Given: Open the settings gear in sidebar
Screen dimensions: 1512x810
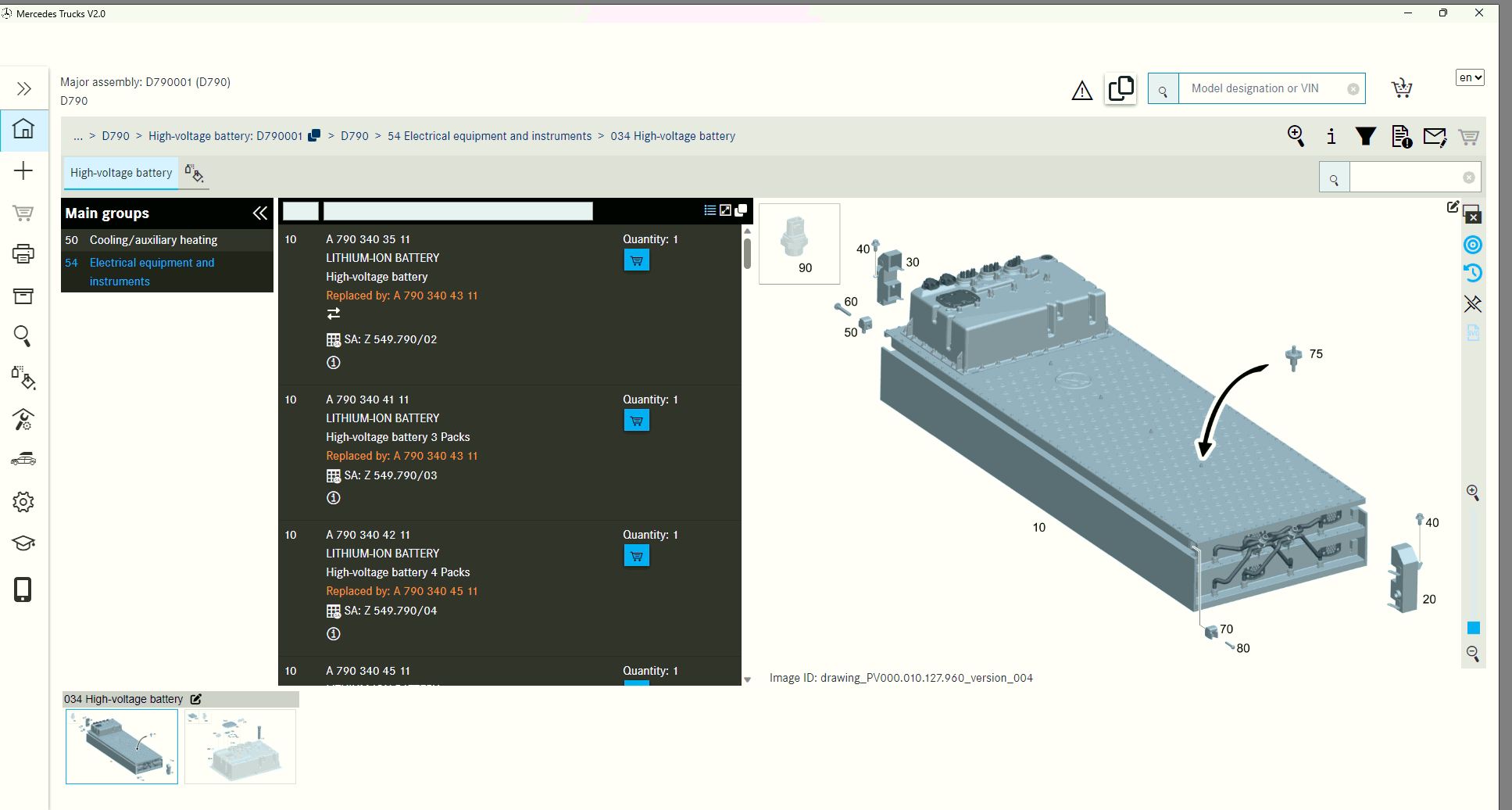Looking at the screenshot, I should point(23,502).
